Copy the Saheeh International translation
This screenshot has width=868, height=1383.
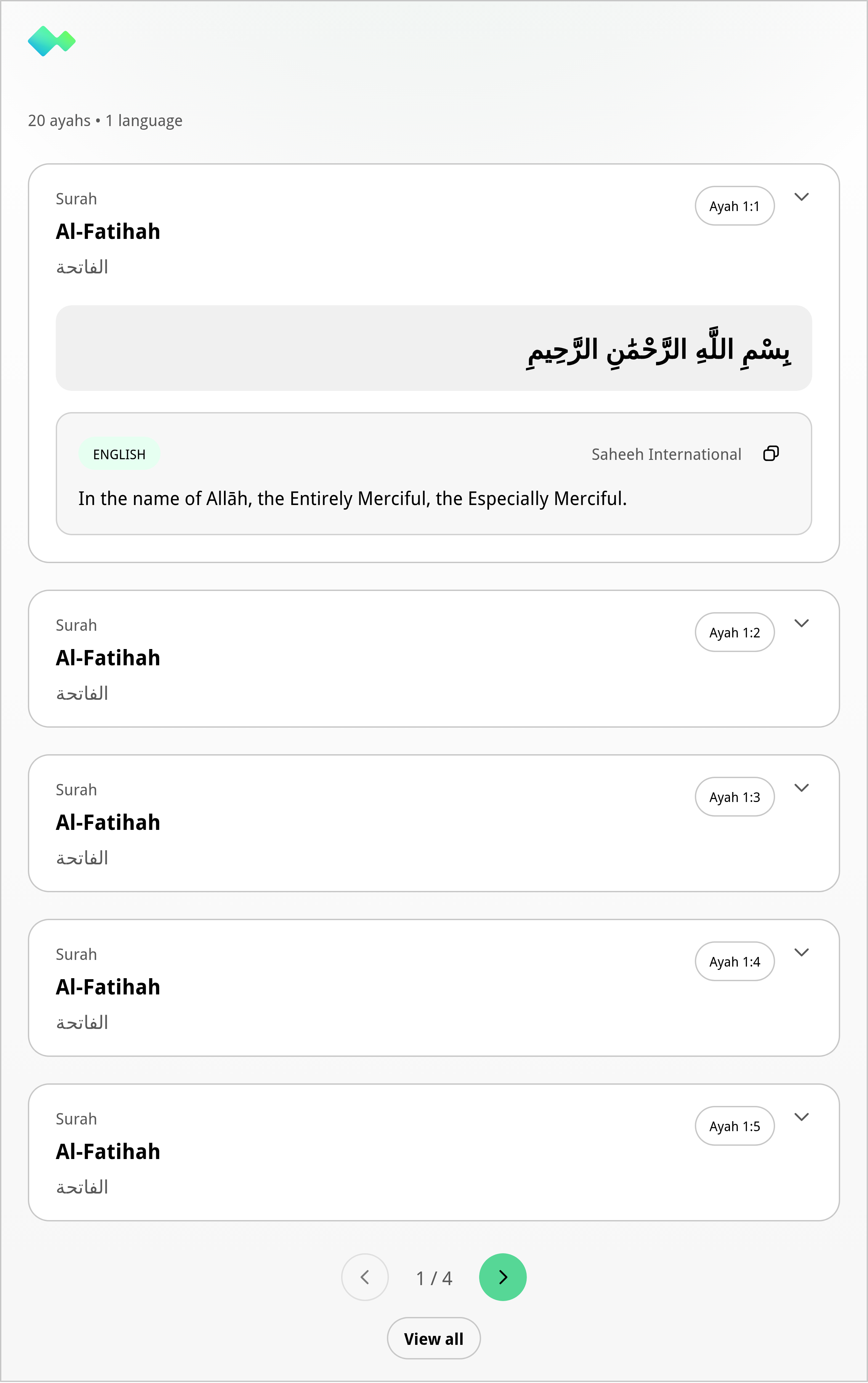[771, 454]
